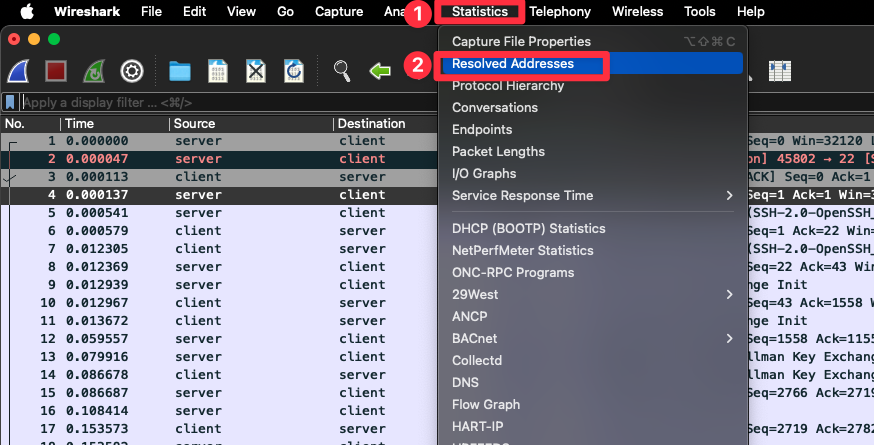Expand the BACnet submenu
Image resolution: width=874 pixels, height=445 pixels.
(593, 338)
